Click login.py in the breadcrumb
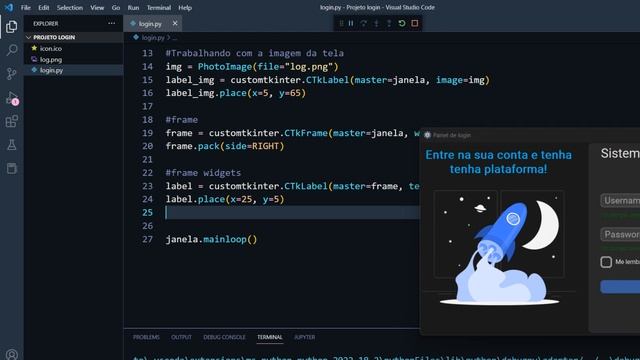The height and width of the screenshot is (360, 640). [153, 38]
